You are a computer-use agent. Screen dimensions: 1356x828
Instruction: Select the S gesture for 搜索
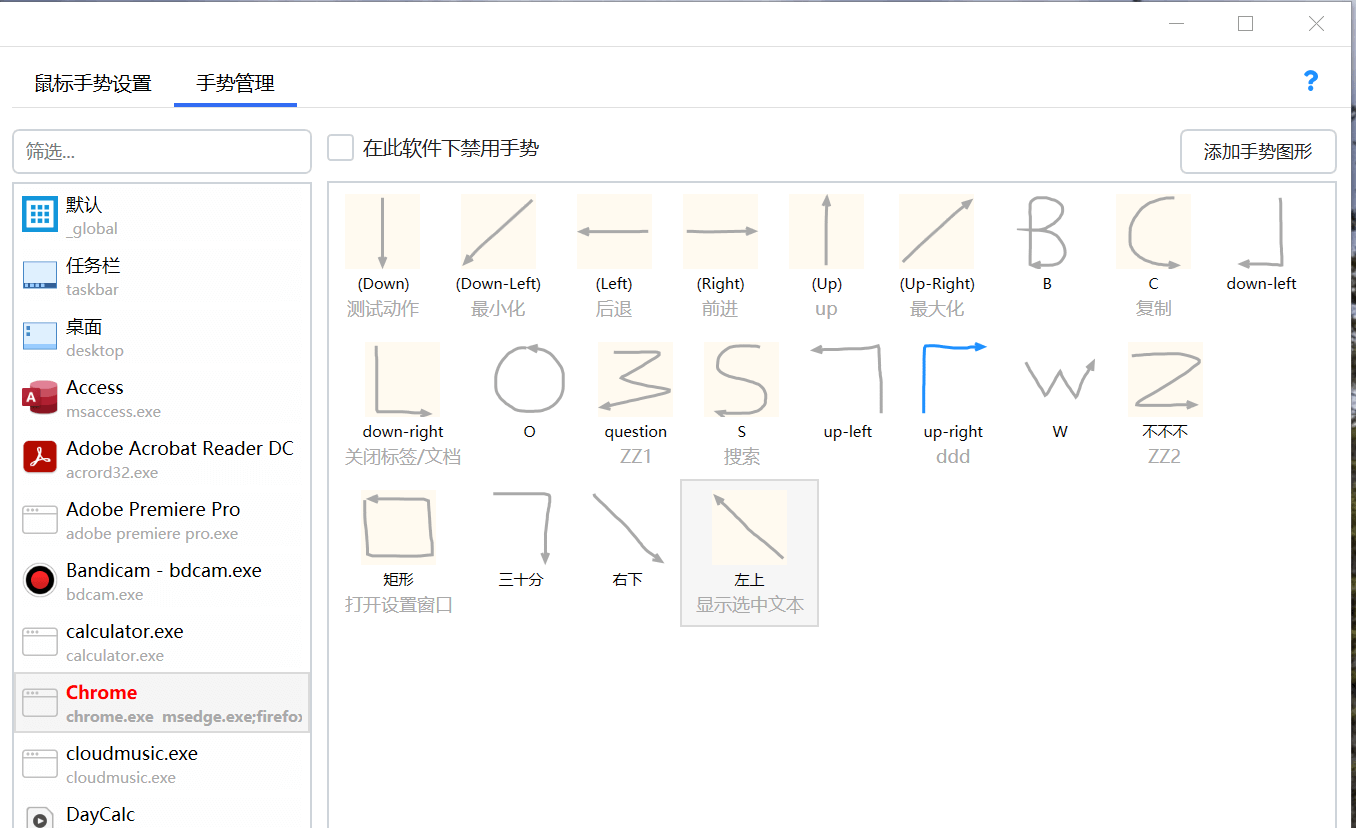tap(741, 380)
